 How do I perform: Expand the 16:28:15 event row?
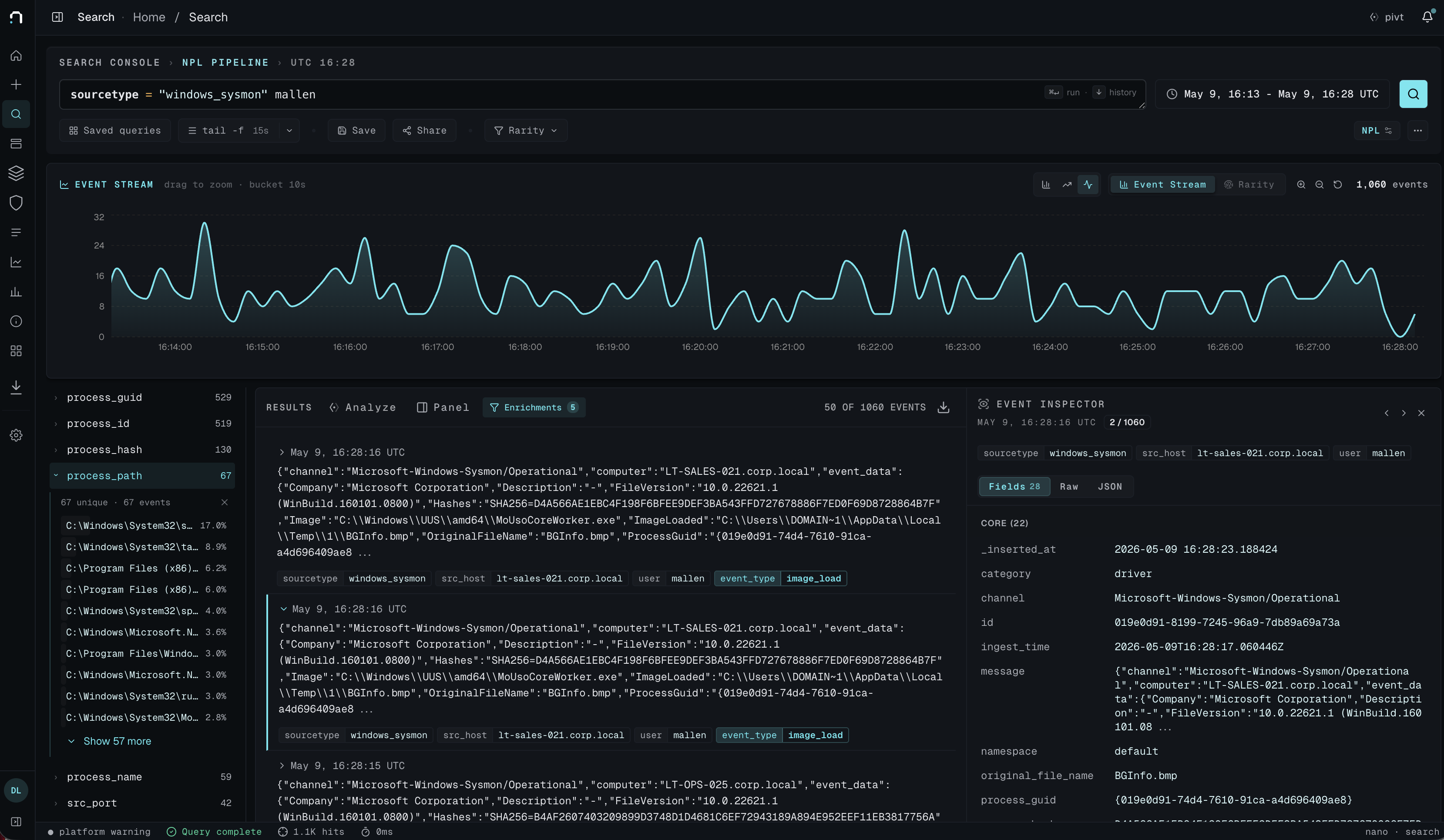[281, 766]
